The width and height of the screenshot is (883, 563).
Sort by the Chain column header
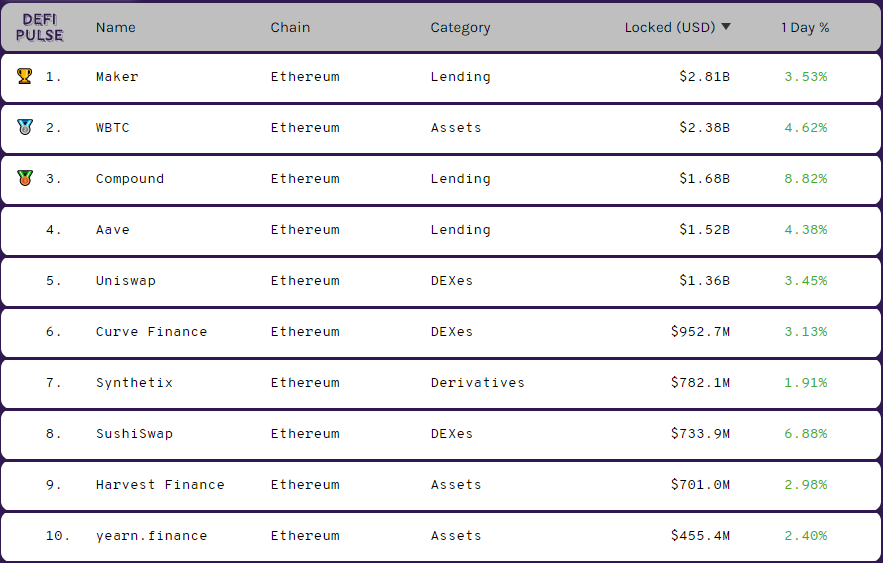290,27
